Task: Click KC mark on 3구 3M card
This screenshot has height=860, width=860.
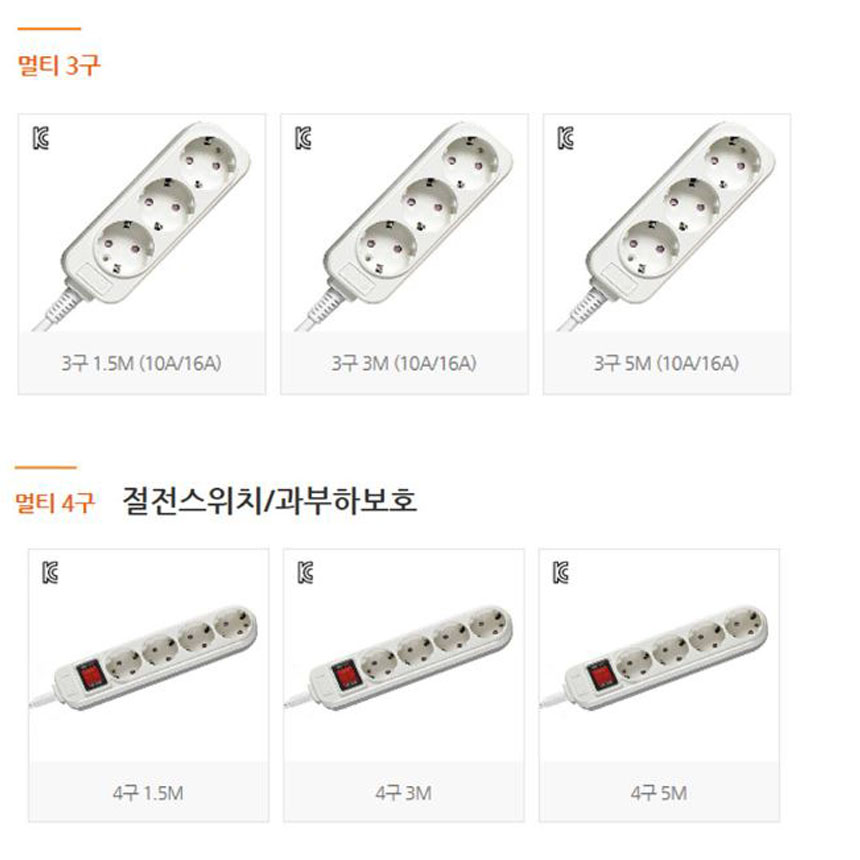Action: (303, 138)
